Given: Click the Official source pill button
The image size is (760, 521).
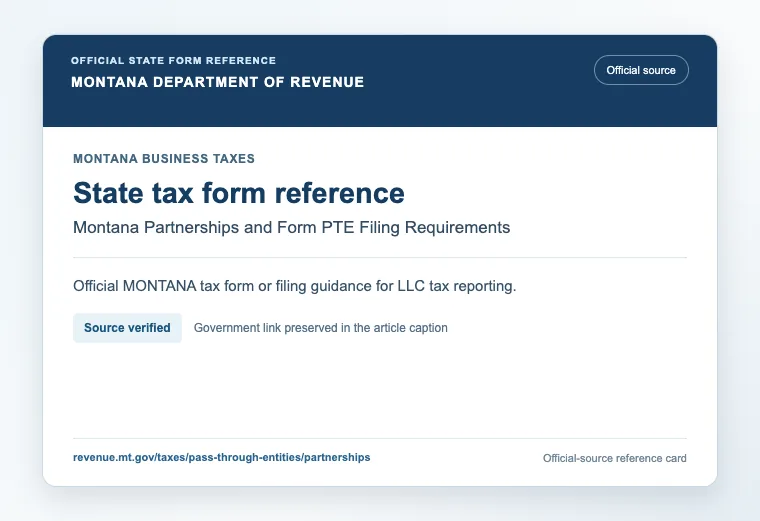Looking at the screenshot, I should click(641, 70).
